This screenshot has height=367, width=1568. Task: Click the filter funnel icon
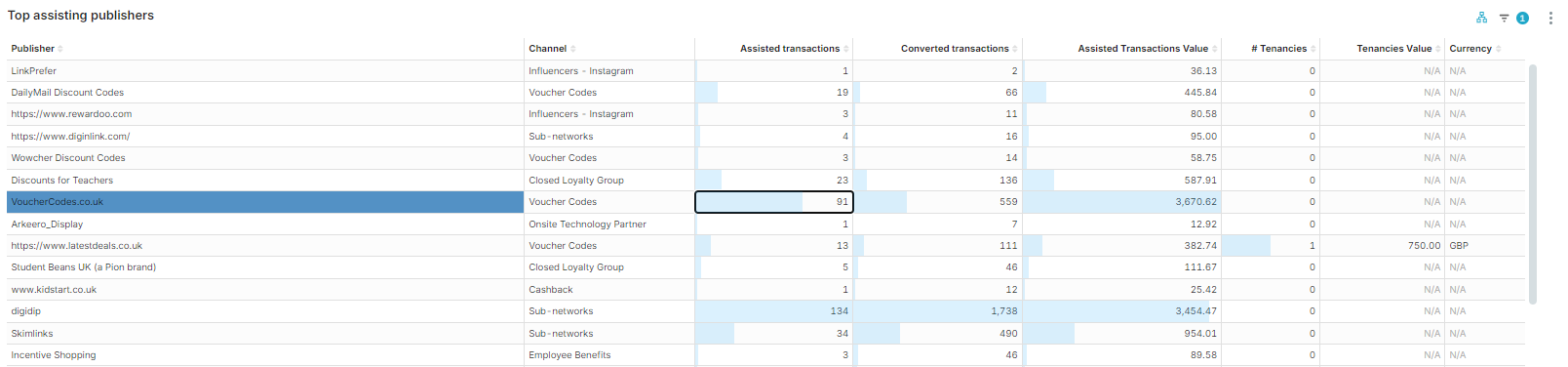point(1505,18)
